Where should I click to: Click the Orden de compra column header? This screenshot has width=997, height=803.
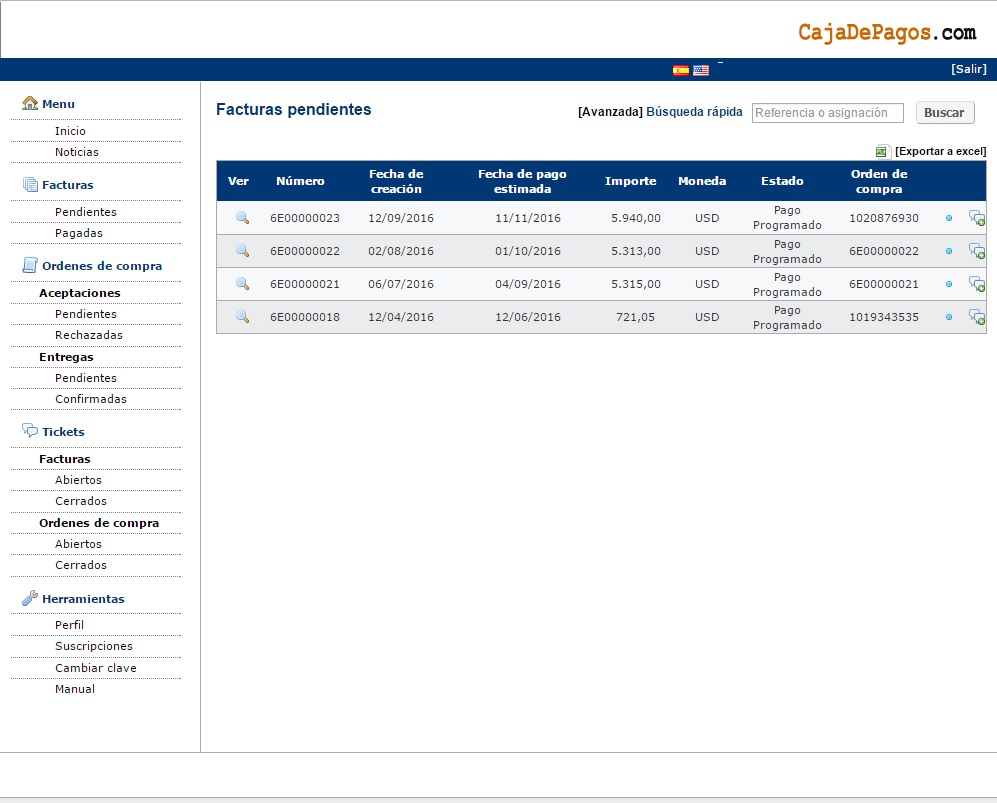(879, 181)
